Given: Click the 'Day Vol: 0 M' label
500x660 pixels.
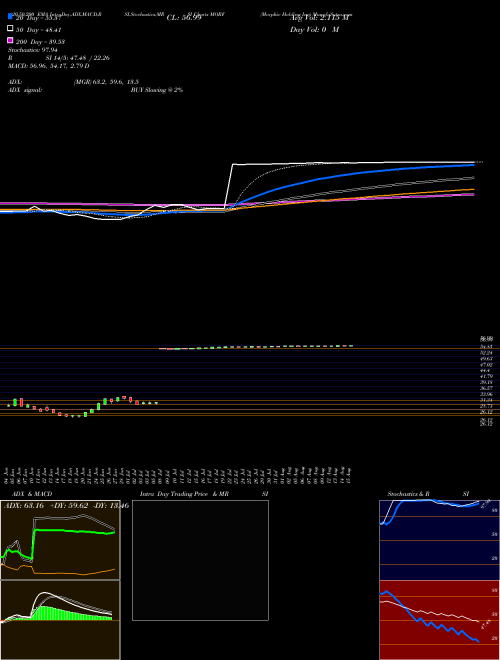Looking at the screenshot, I should (314, 30).
